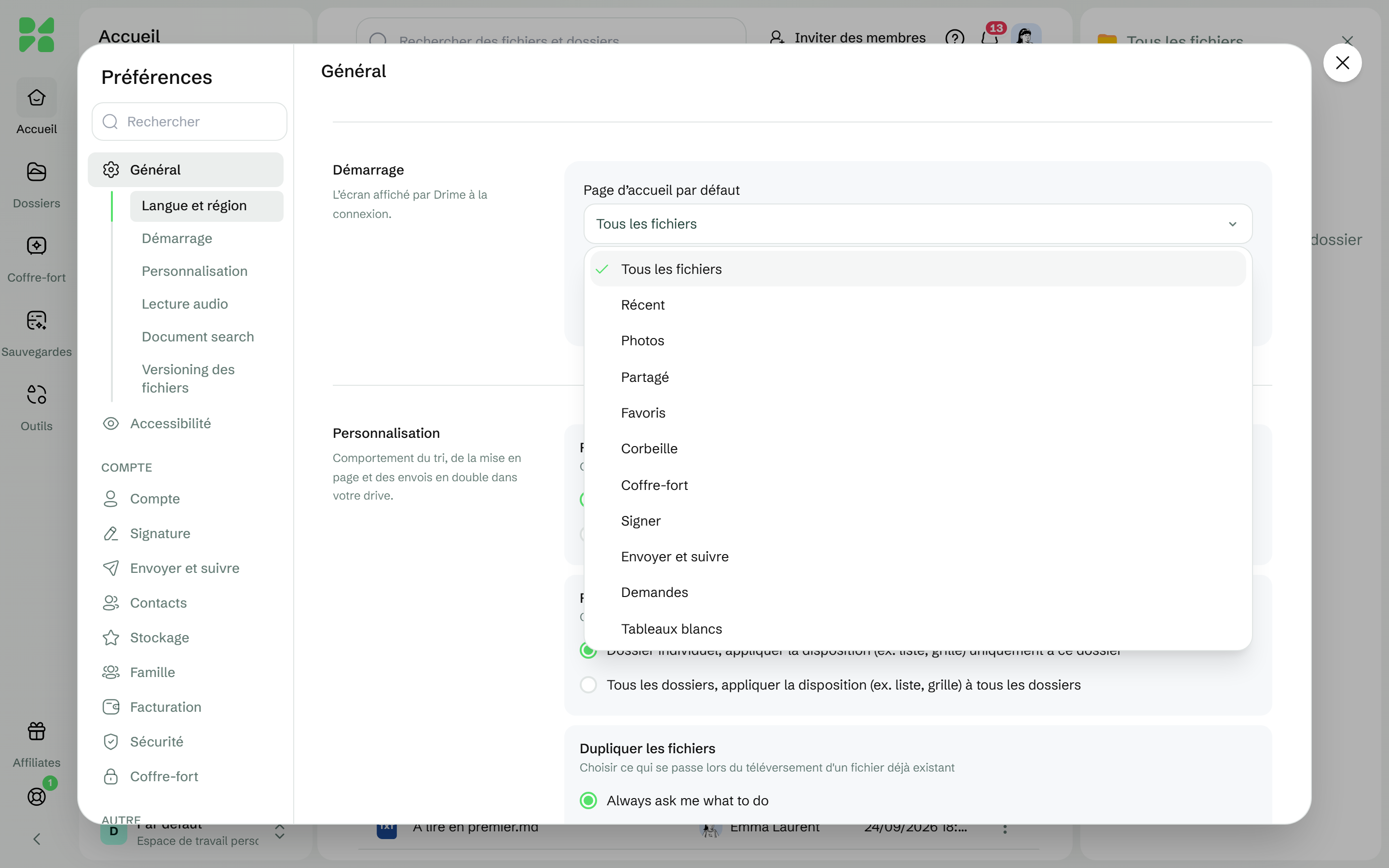This screenshot has height=868, width=1389.
Task: Open the Outils tools icon
Action: point(36,394)
